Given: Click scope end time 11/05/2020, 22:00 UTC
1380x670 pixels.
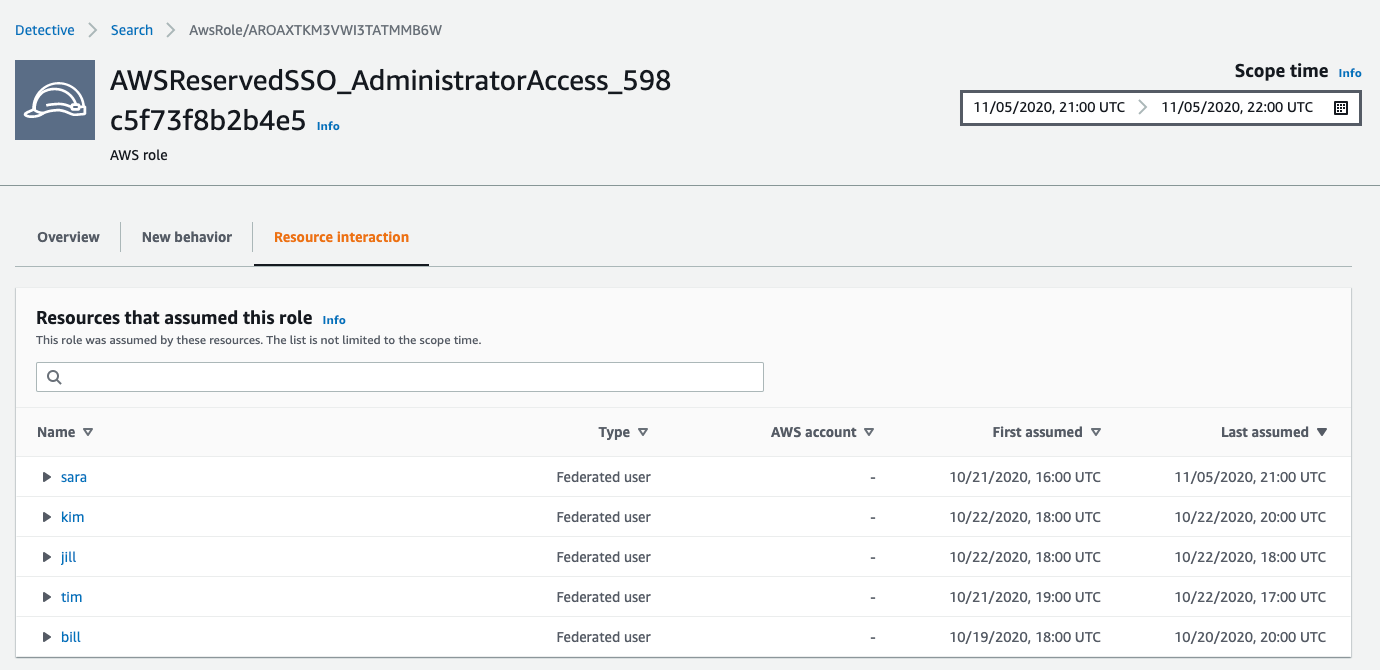Looking at the screenshot, I should tap(1237, 107).
